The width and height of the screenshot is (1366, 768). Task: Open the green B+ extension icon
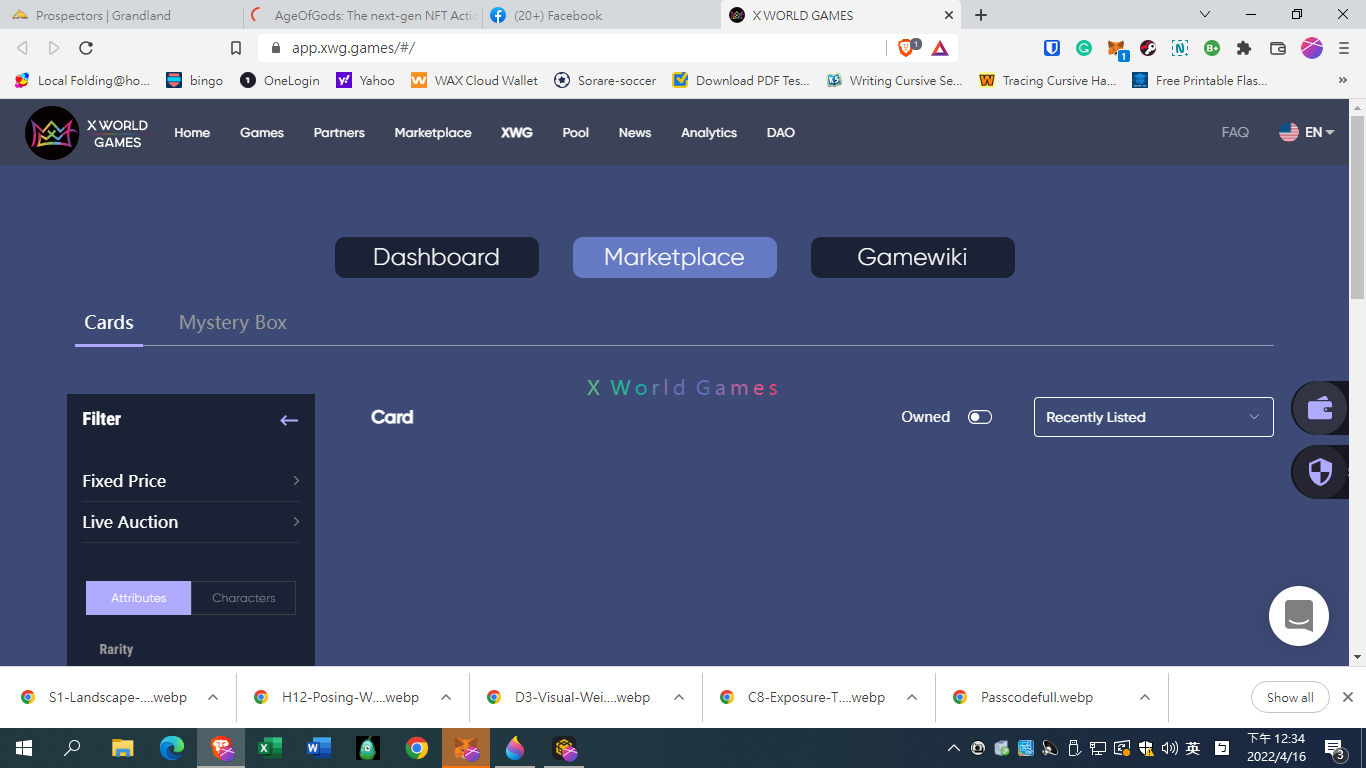pos(1212,47)
